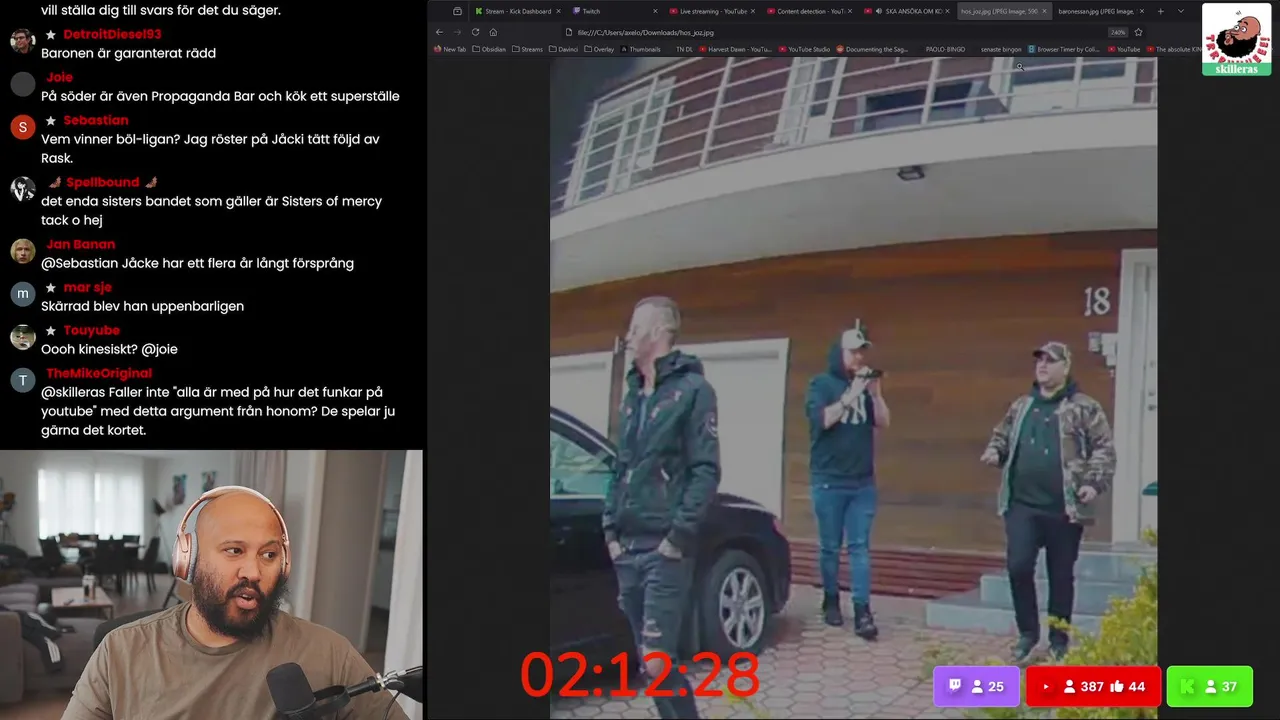
Task: Click DetroitDiesel93 username in chat
Action: point(112,34)
